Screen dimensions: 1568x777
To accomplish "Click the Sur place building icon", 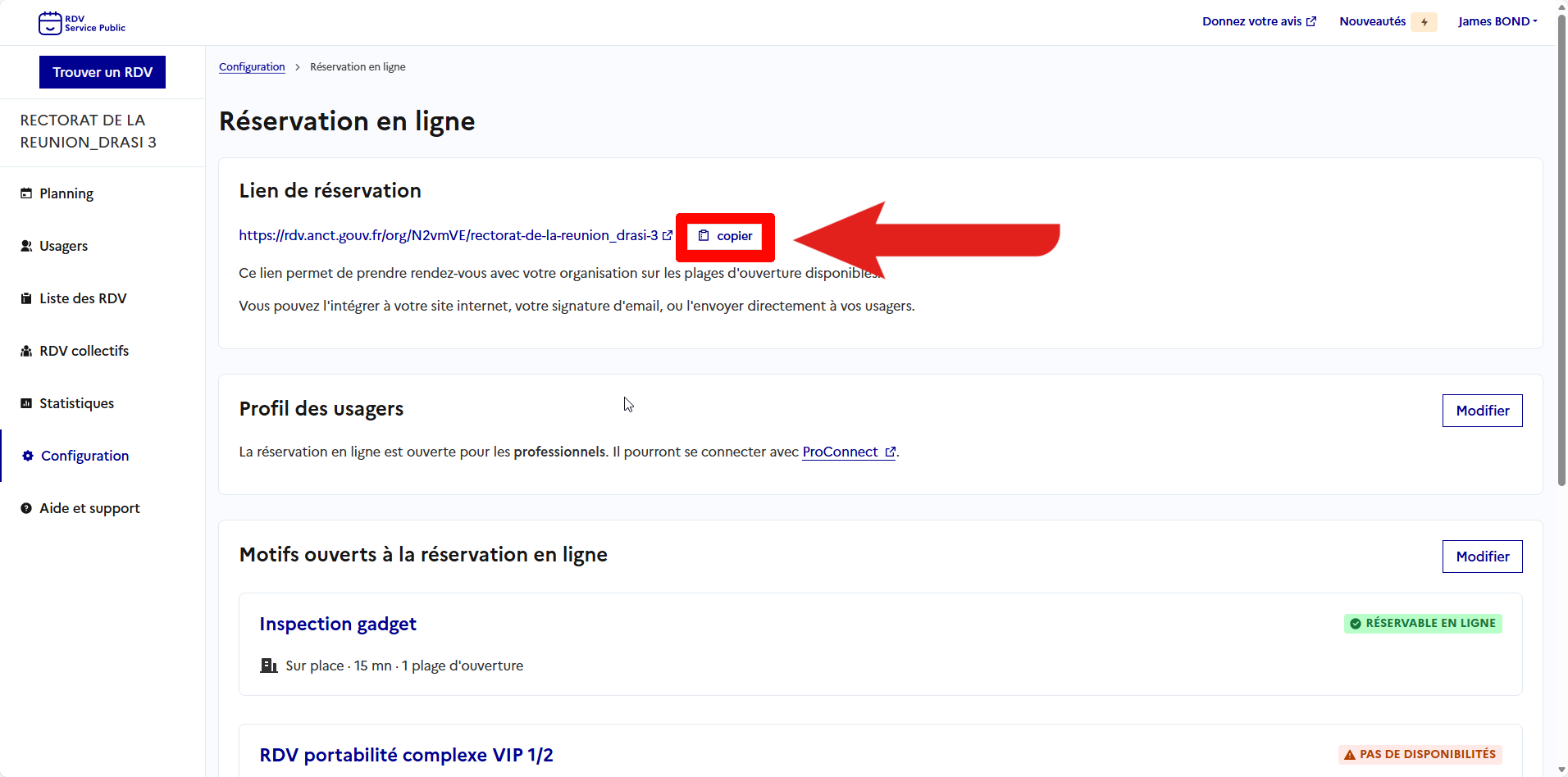I will [x=269, y=666].
